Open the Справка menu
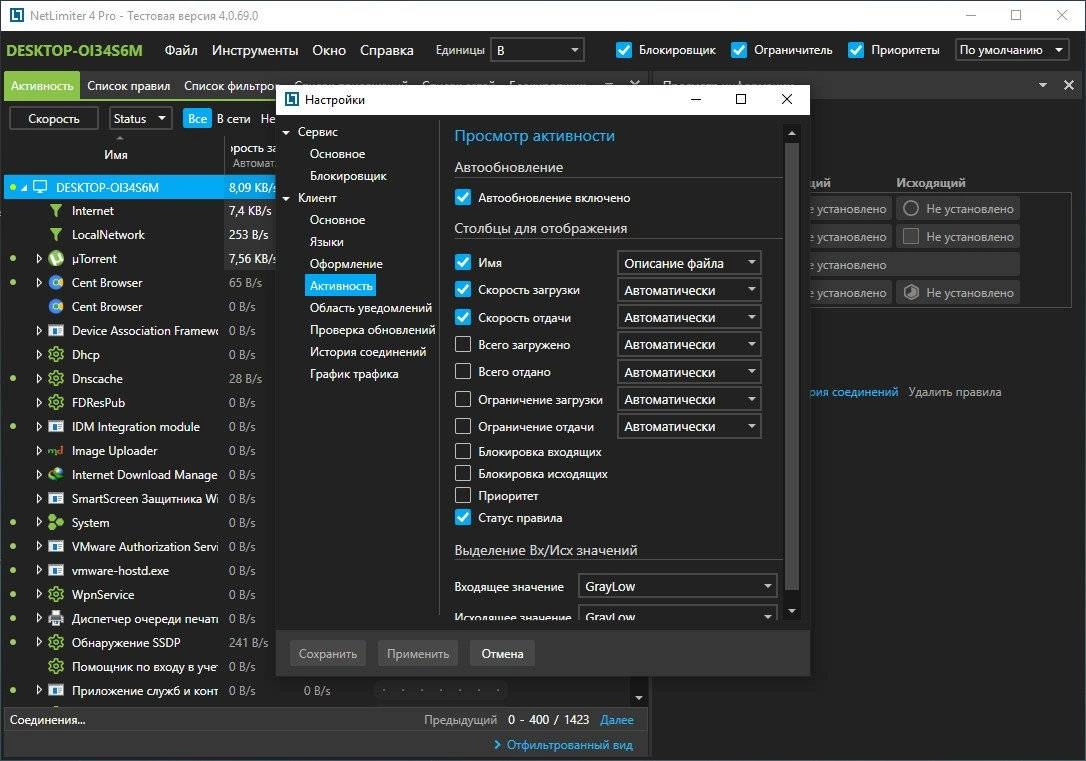The height and width of the screenshot is (761, 1086). click(x=386, y=51)
